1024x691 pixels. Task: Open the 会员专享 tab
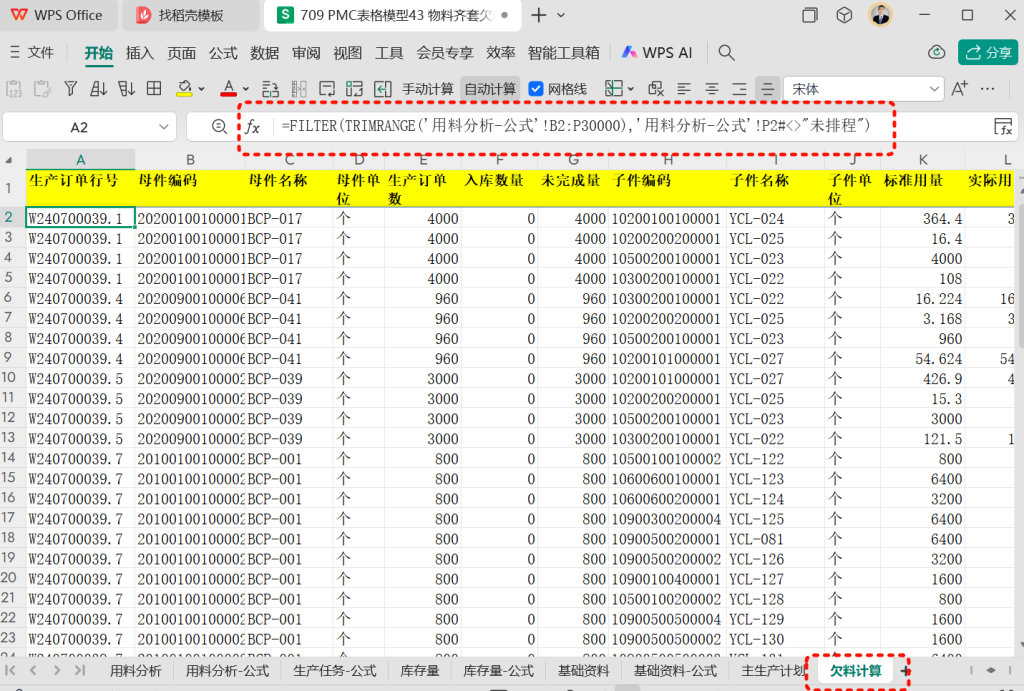(x=444, y=53)
